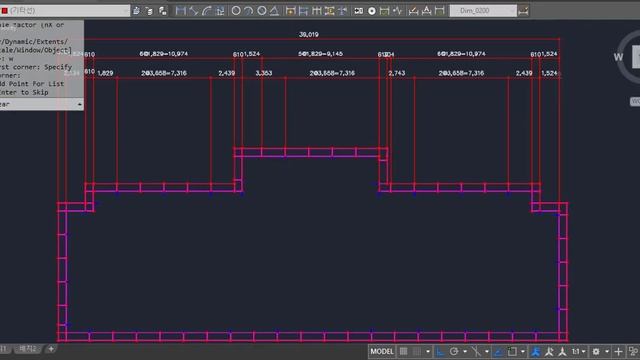Select the 2,743 dimension text

point(397,73)
